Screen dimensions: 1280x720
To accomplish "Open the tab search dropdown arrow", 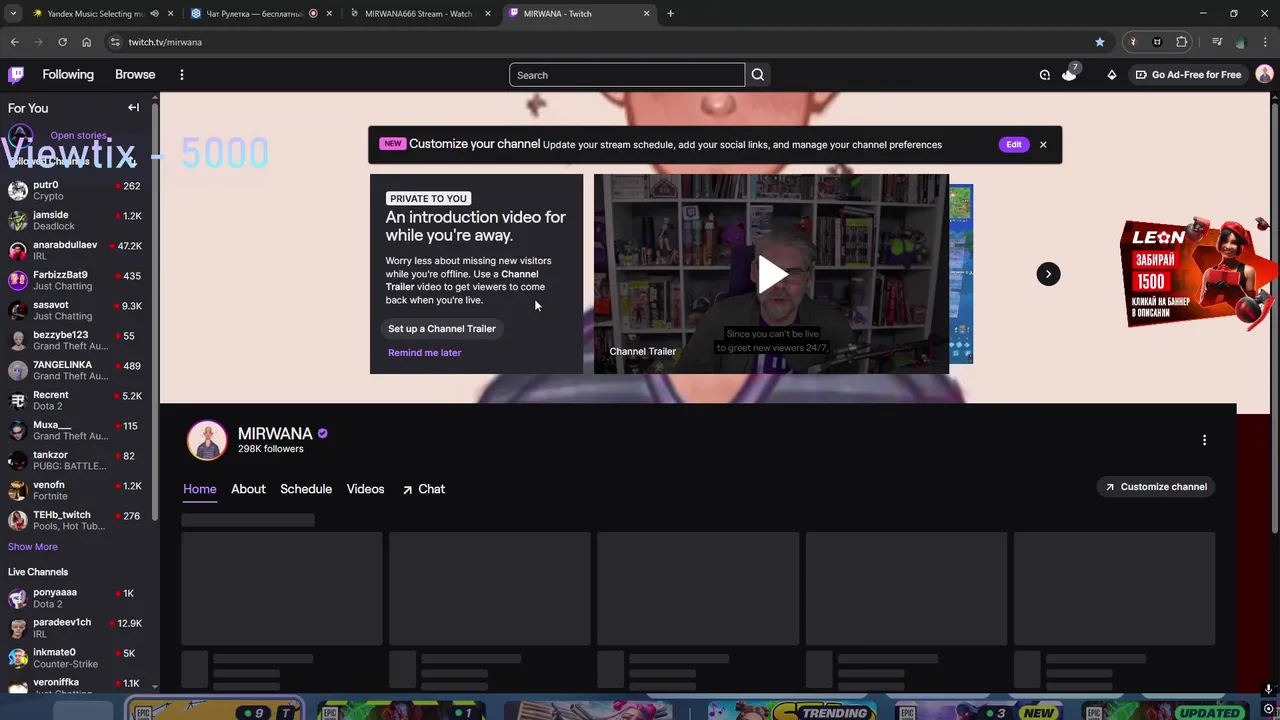I will [x=13, y=14].
